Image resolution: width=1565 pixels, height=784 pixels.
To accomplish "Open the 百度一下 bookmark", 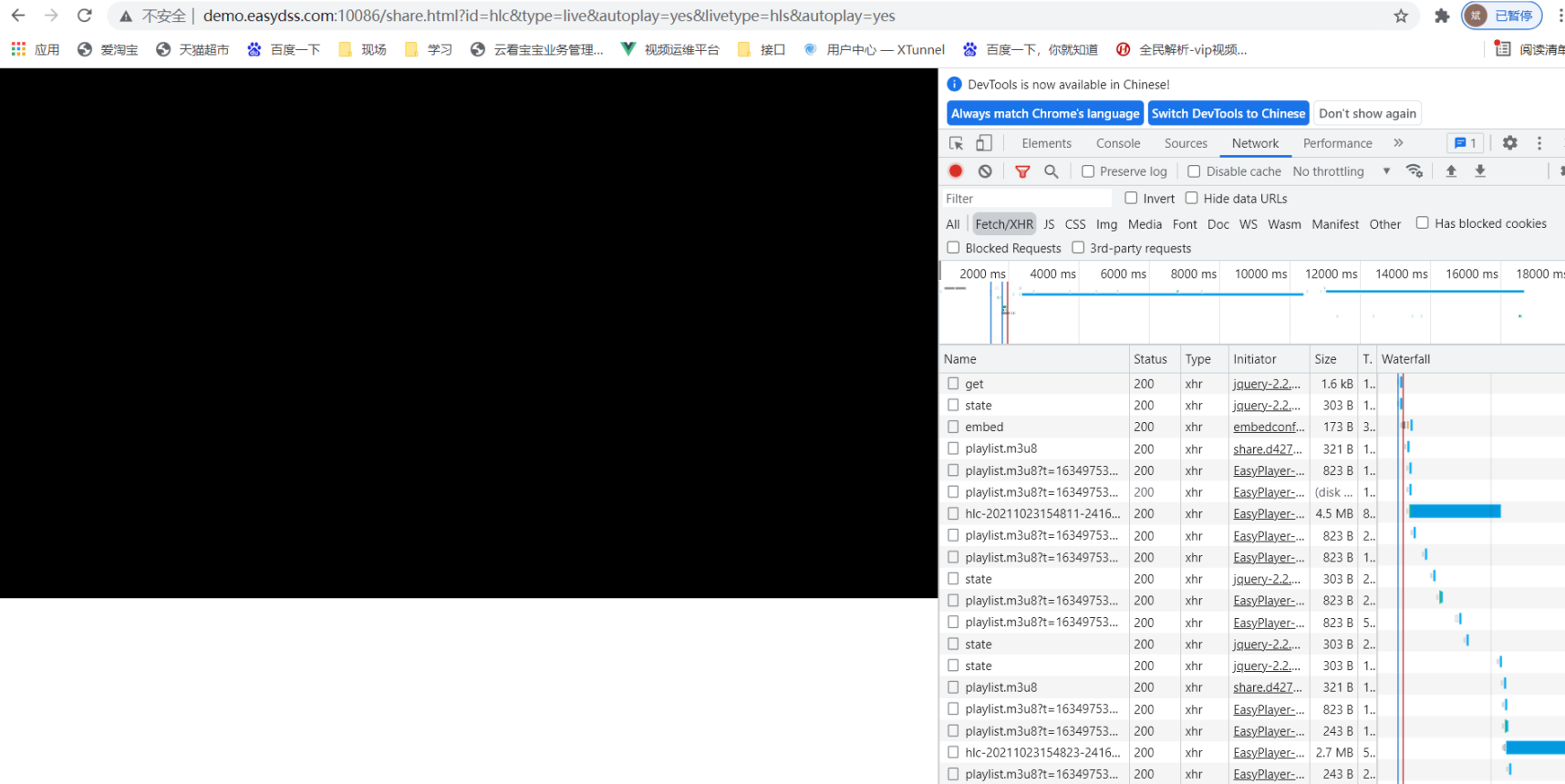I will (x=284, y=49).
